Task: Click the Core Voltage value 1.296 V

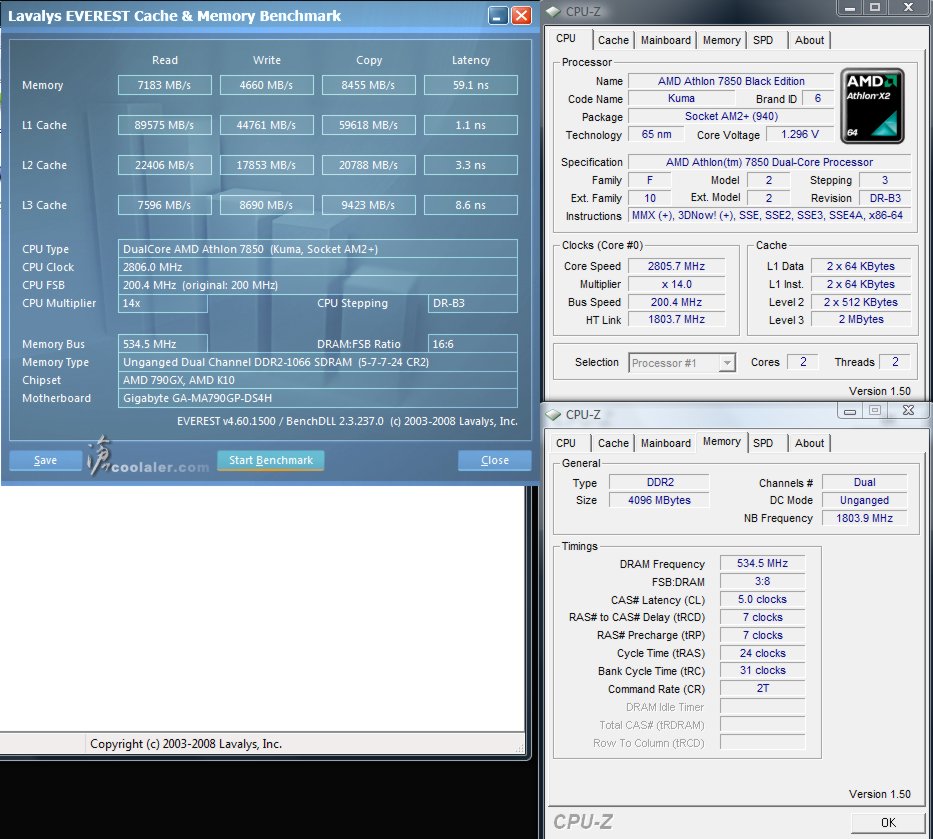Action: tap(800, 134)
